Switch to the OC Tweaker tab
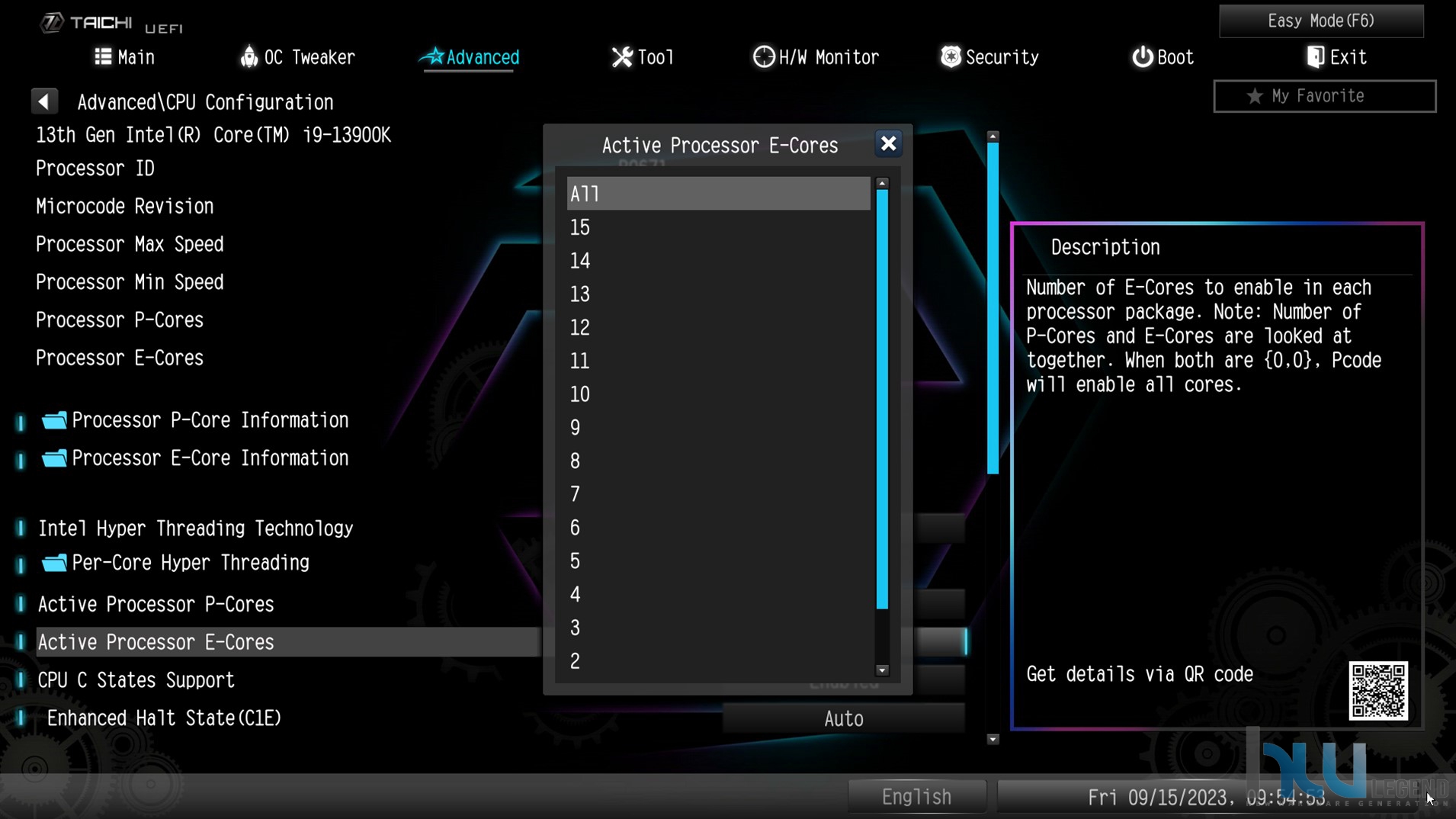 (297, 57)
